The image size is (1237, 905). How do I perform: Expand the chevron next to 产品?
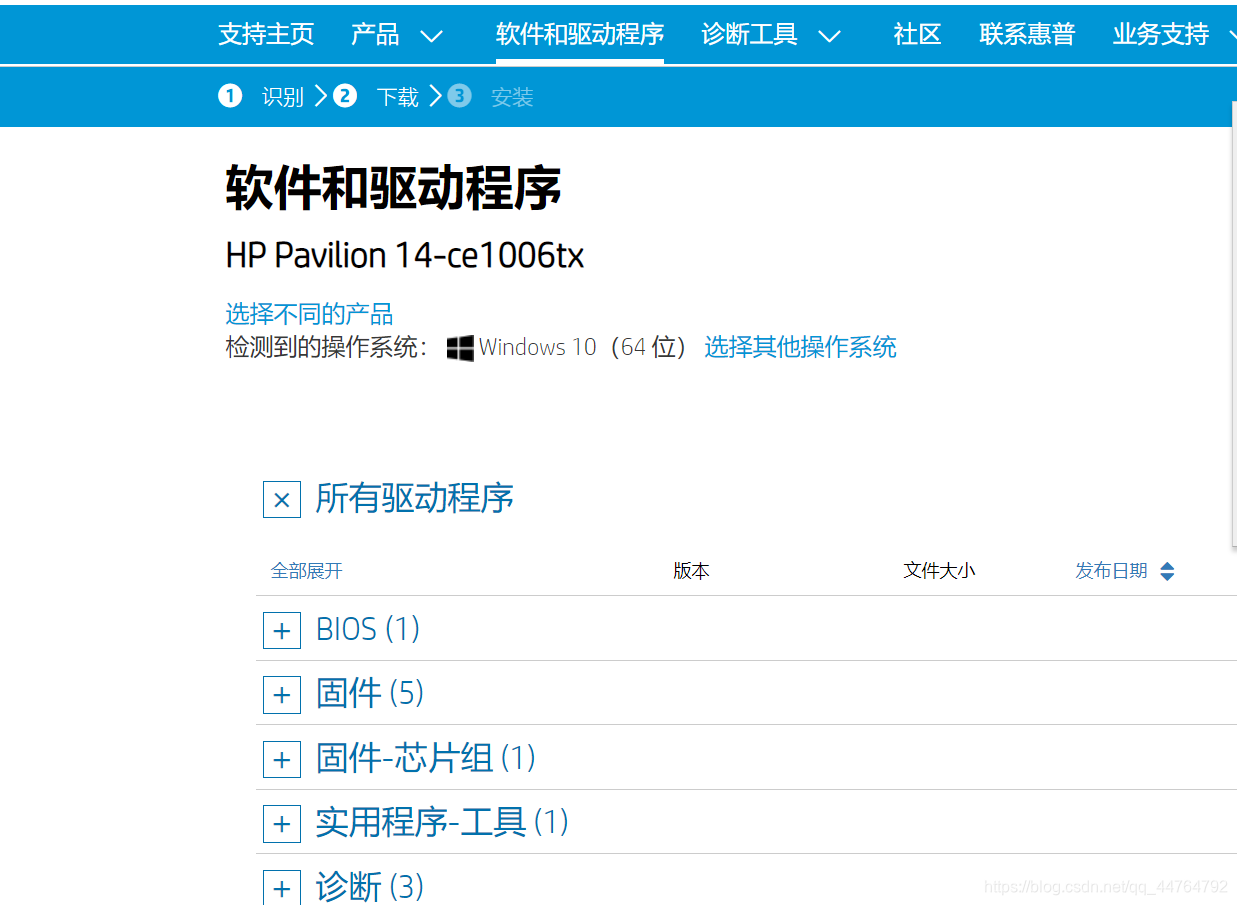431,37
